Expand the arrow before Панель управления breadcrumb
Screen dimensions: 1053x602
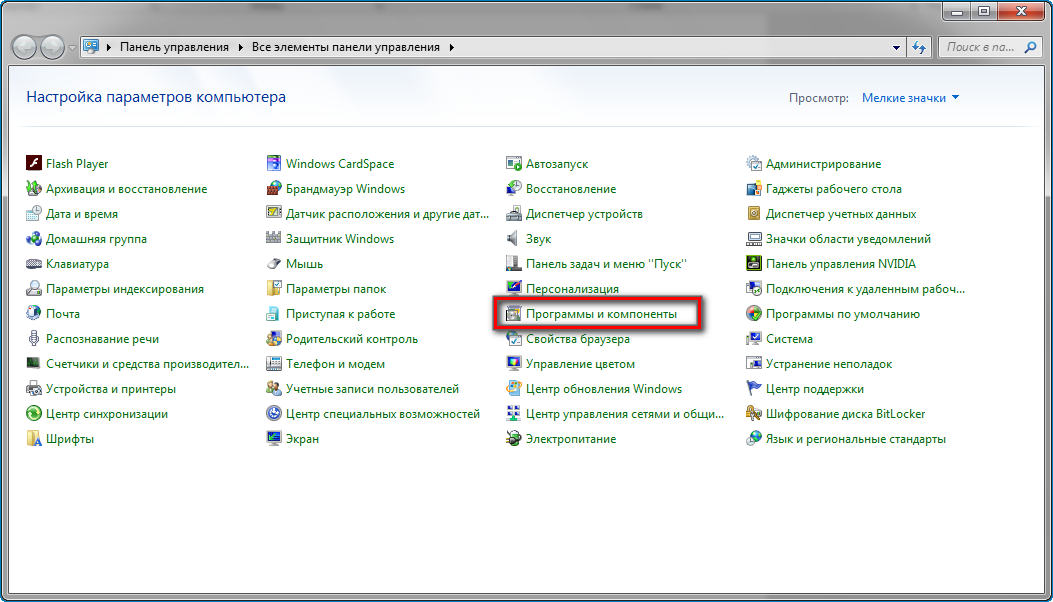(109, 48)
